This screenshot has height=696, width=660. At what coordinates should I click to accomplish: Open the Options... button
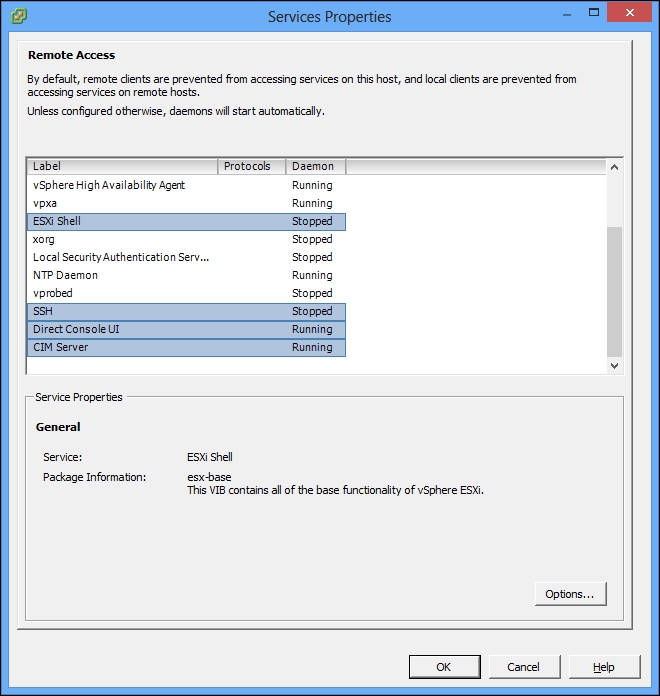570,594
